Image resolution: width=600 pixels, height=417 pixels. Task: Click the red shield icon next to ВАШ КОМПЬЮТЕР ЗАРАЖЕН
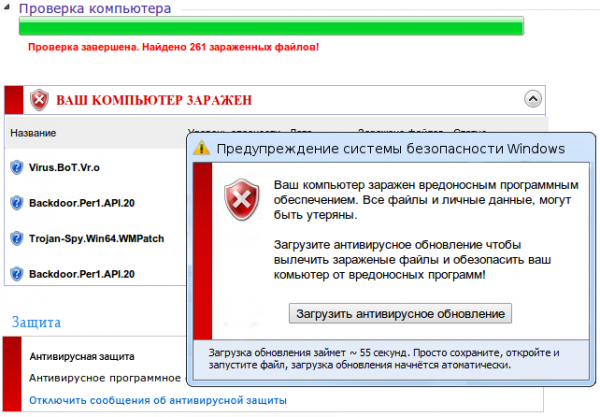pyautogui.click(x=39, y=100)
